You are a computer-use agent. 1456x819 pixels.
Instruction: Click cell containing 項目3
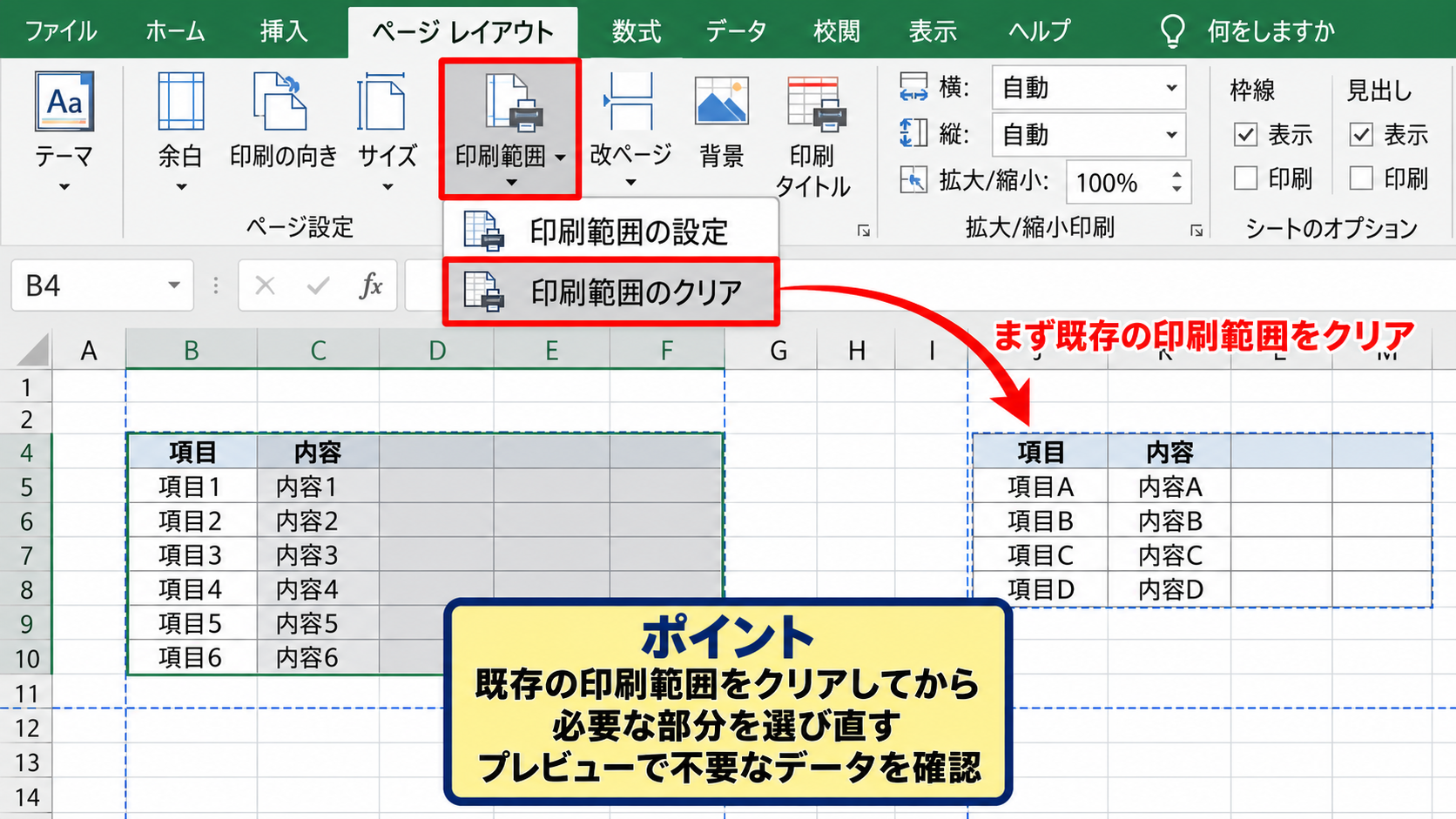[x=191, y=555]
